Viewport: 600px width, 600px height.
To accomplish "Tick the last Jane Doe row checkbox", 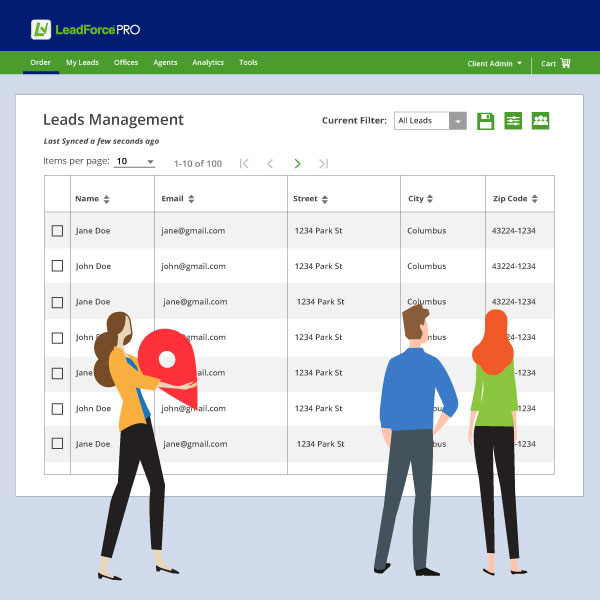I will pyautogui.click(x=57, y=443).
